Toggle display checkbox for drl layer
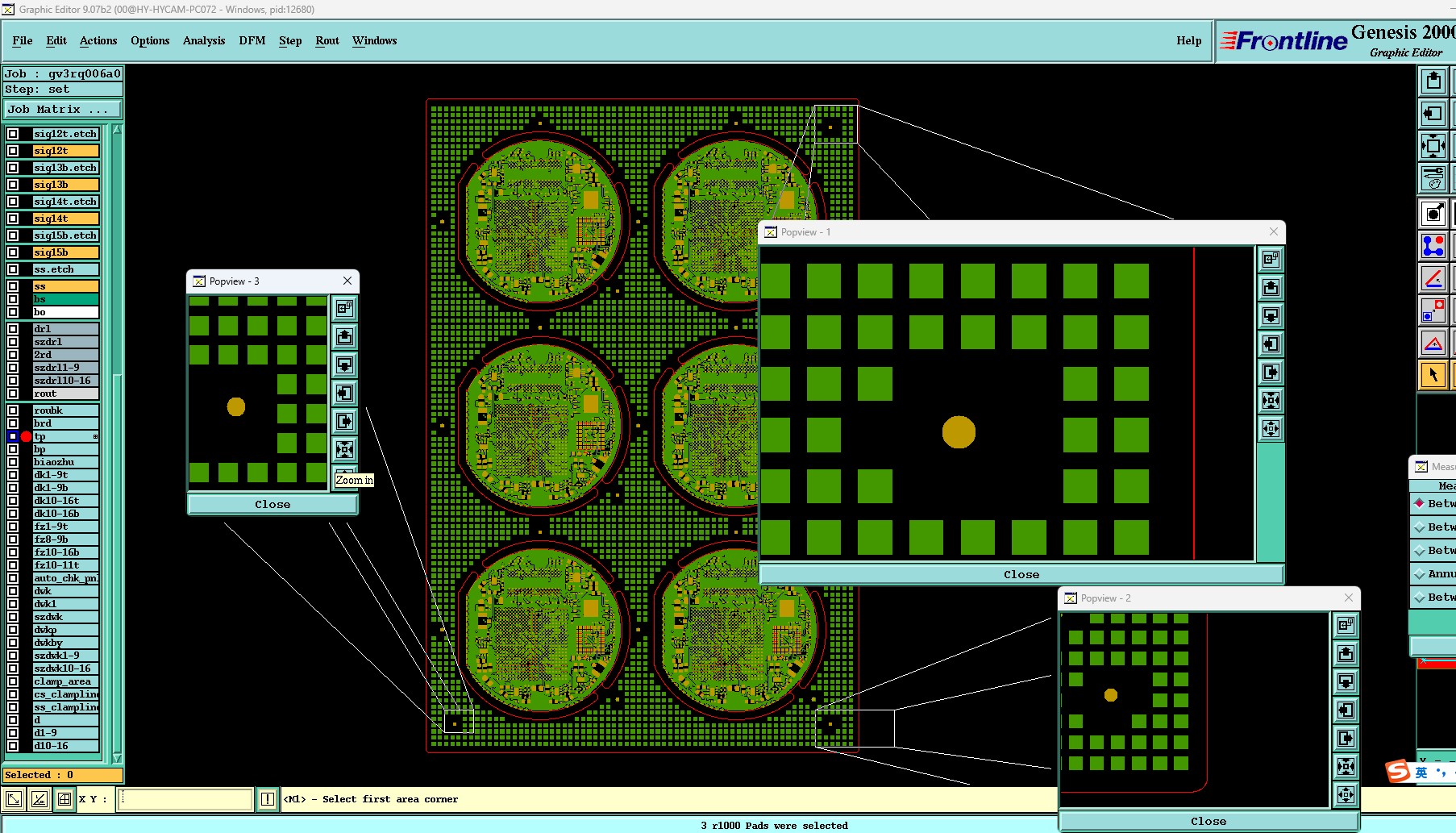Screen dimensions: 1456x833 point(13,329)
